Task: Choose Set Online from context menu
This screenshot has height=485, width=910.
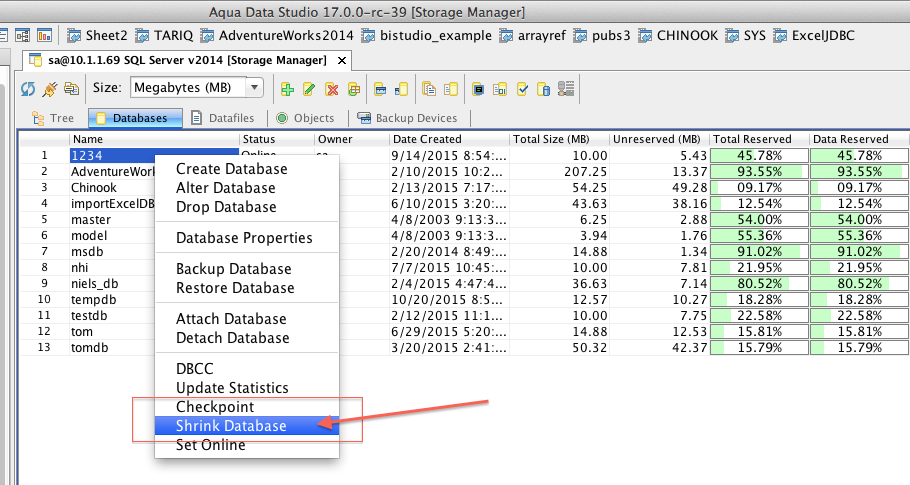Action: (x=247, y=445)
